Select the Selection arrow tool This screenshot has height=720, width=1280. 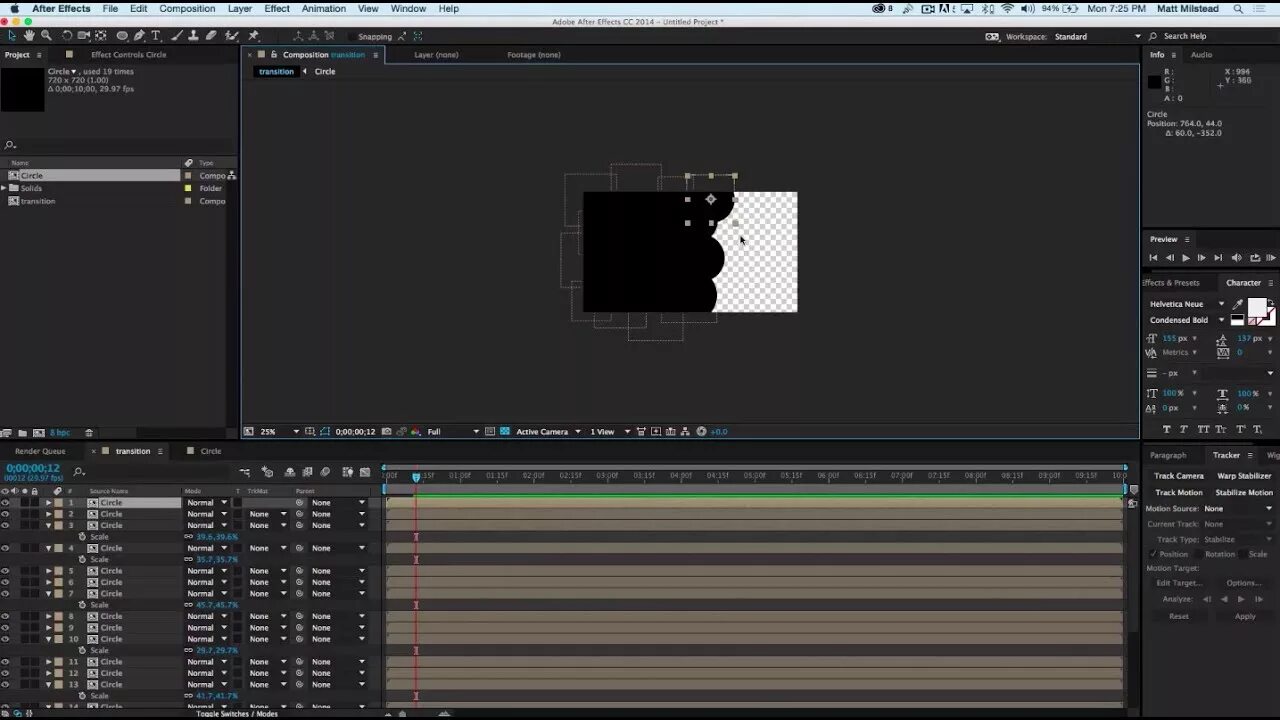click(x=12, y=36)
